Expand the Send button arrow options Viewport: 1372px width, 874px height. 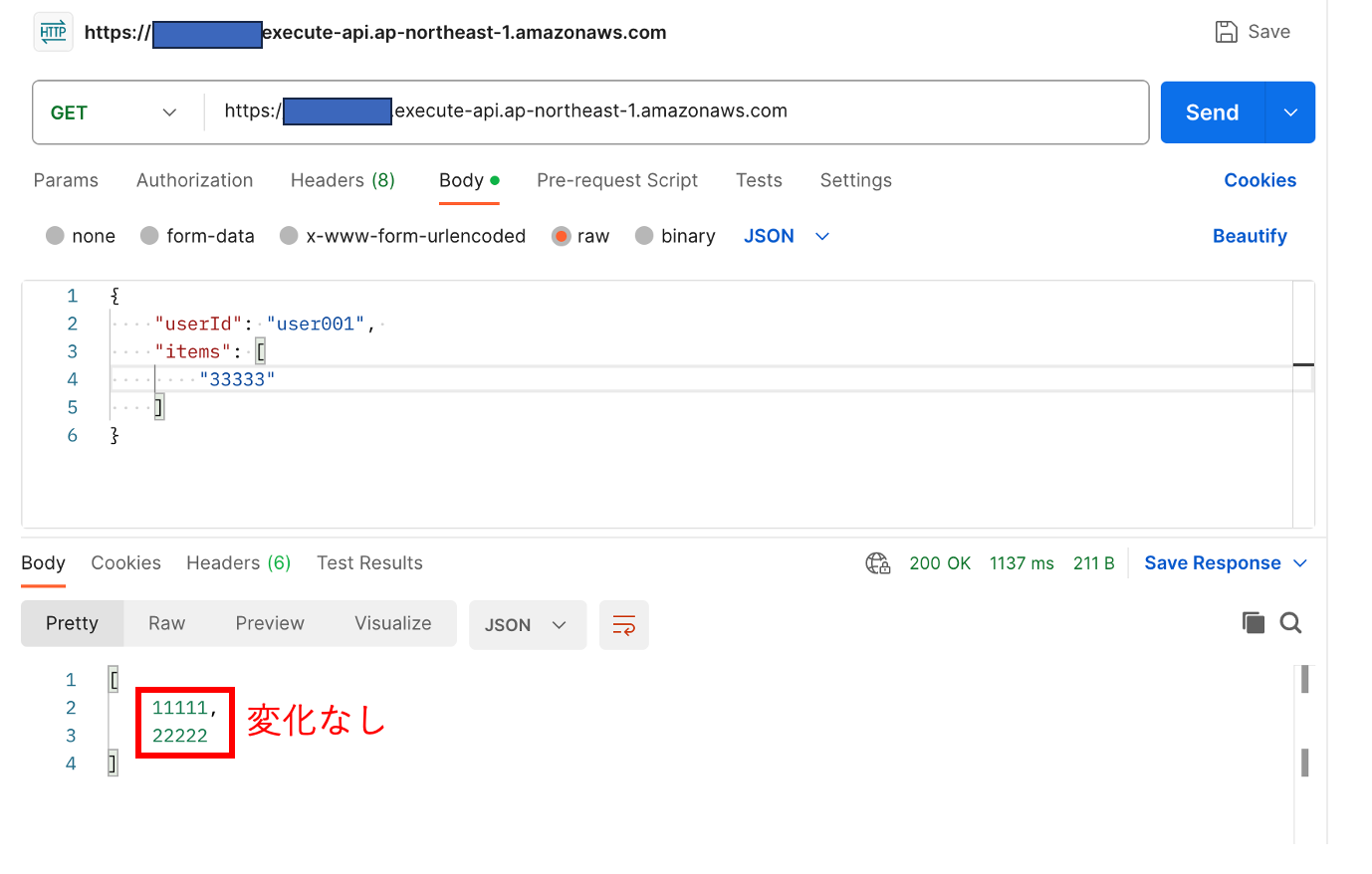click(x=1290, y=112)
